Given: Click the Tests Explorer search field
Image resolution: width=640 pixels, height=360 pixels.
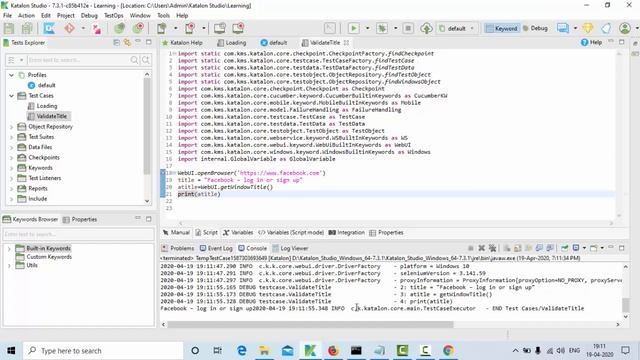Looking at the screenshot, I should (x=78, y=60).
